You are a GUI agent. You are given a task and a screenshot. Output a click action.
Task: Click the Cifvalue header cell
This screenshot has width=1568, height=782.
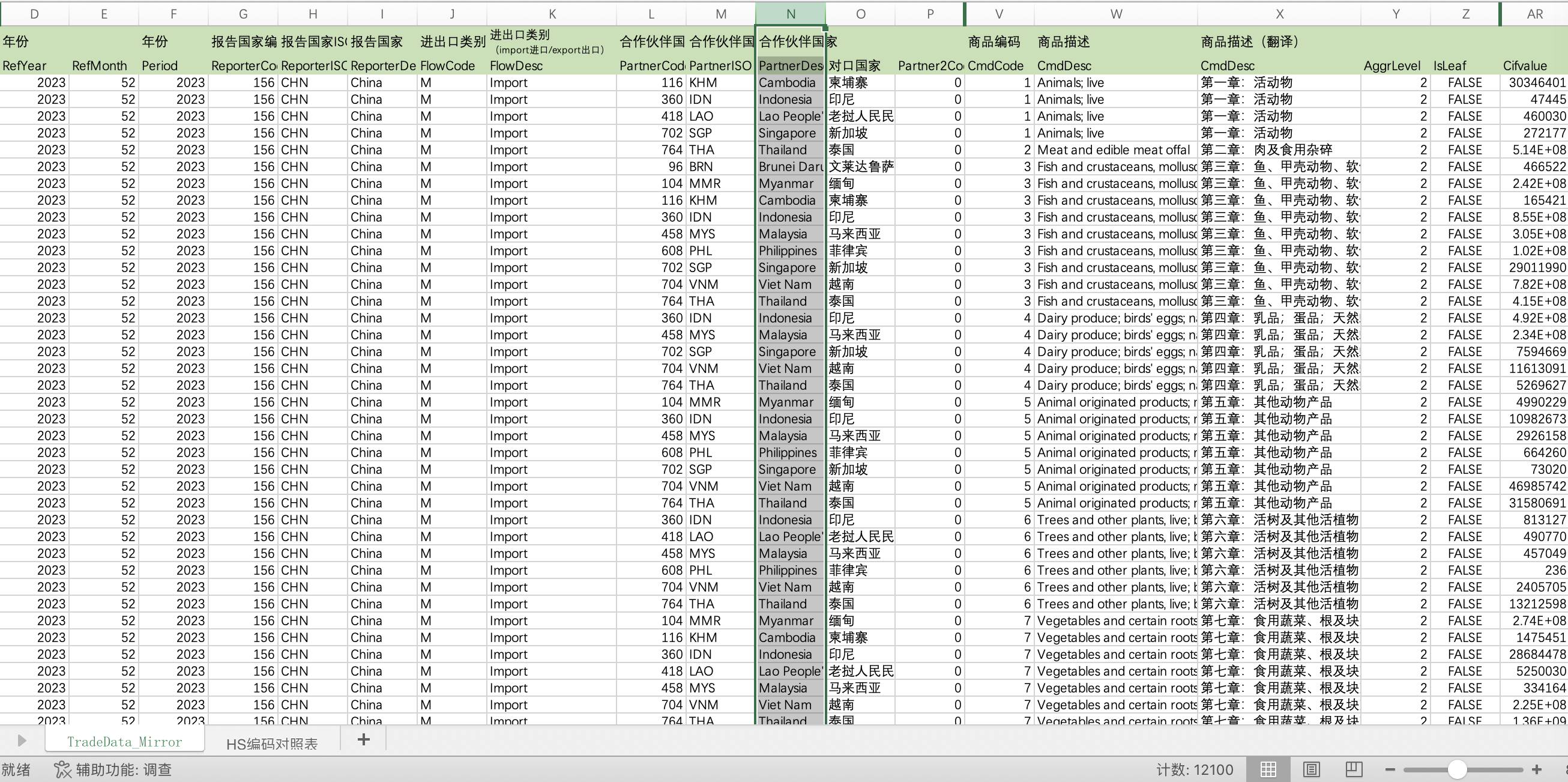pyautogui.click(x=1524, y=66)
